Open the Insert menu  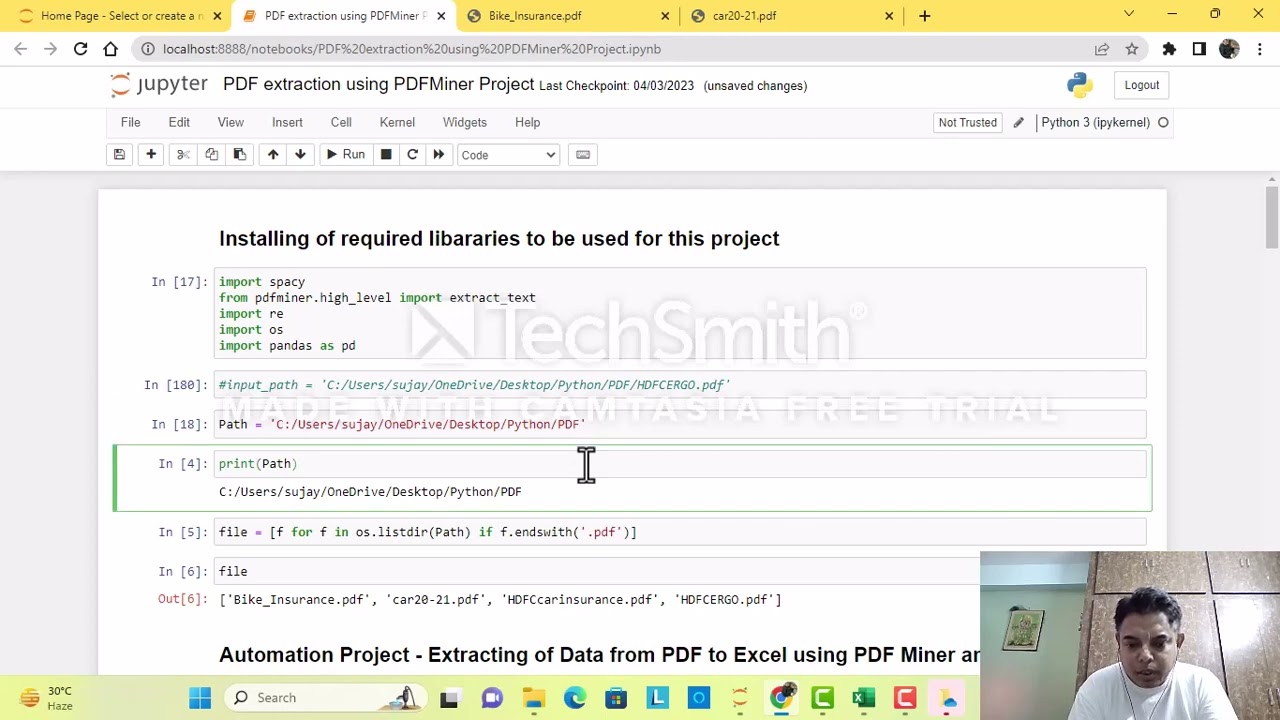click(287, 122)
